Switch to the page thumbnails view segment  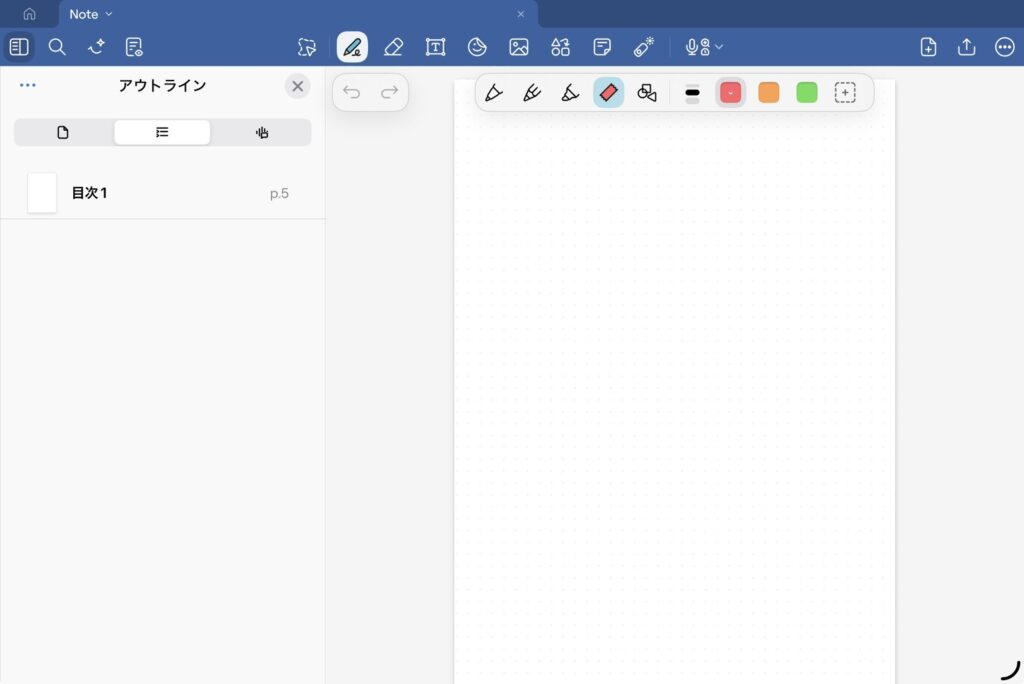(x=63, y=132)
